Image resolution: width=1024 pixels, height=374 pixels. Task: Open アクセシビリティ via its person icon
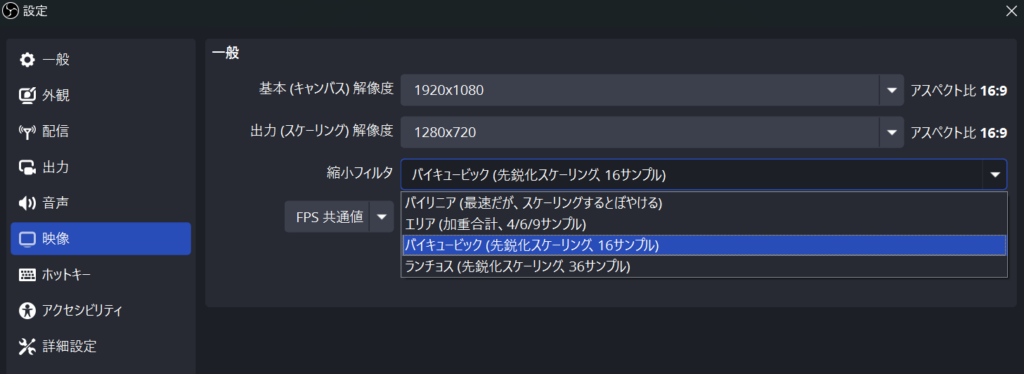(27, 311)
